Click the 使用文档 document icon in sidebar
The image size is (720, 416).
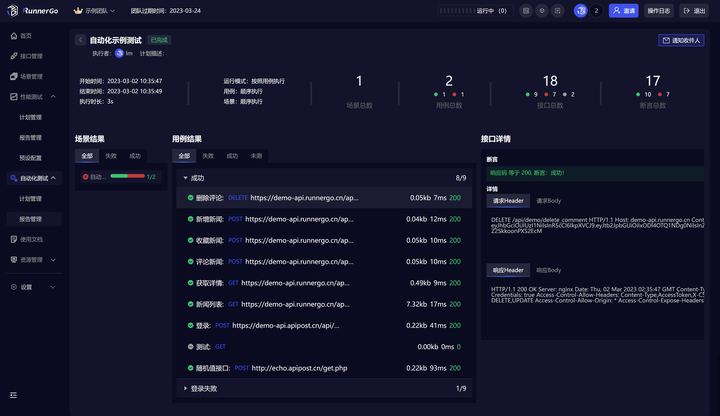(x=14, y=239)
